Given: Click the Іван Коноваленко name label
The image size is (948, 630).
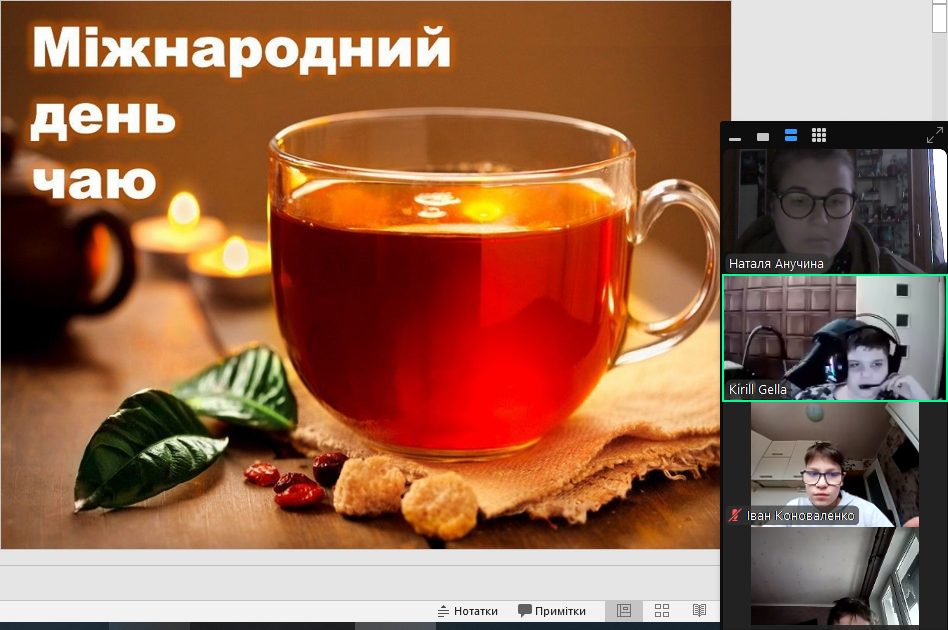Looking at the screenshot, I should (800, 516).
